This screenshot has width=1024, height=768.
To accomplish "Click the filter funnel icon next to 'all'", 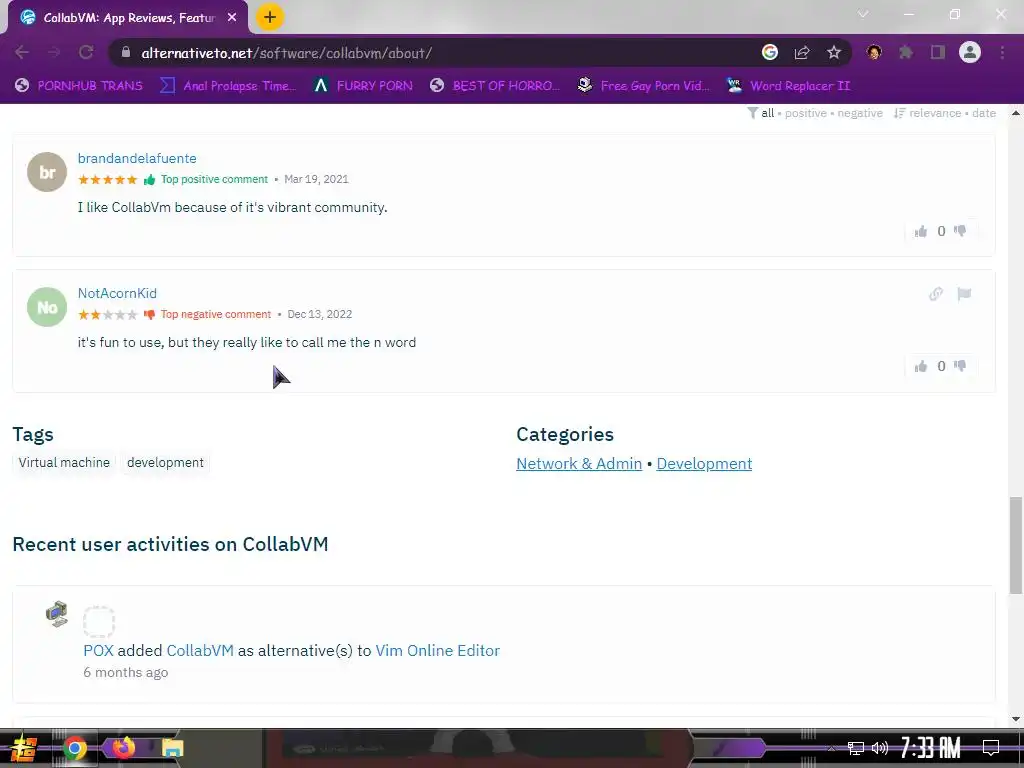I will (x=753, y=113).
